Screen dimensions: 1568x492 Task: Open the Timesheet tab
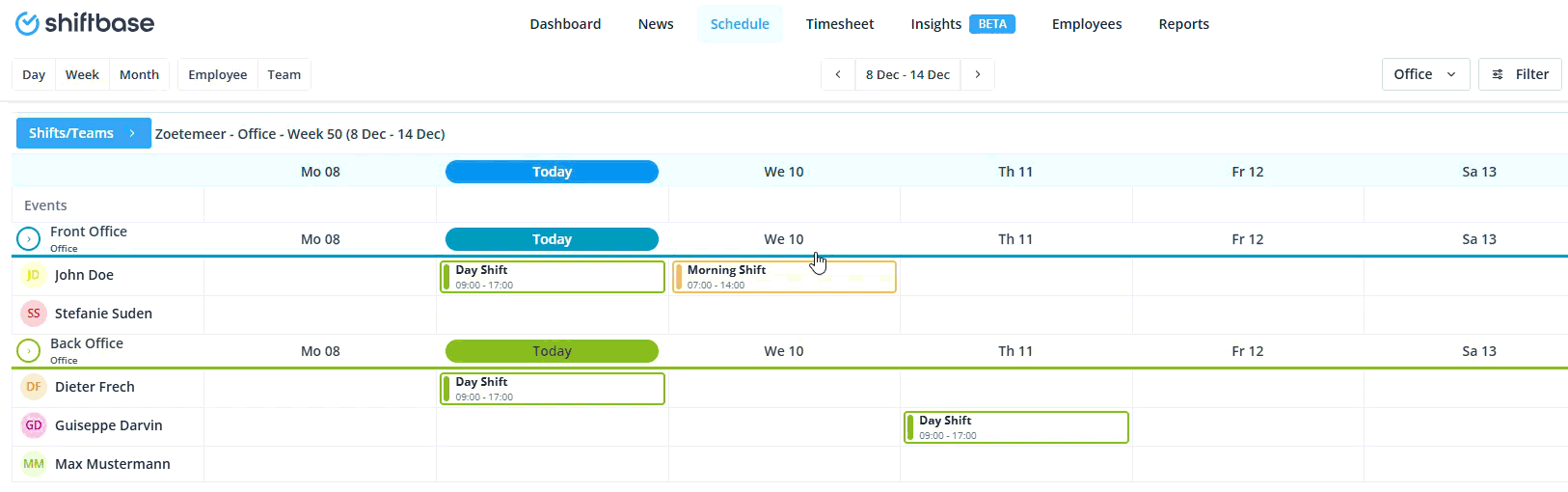pyautogui.click(x=840, y=24)
